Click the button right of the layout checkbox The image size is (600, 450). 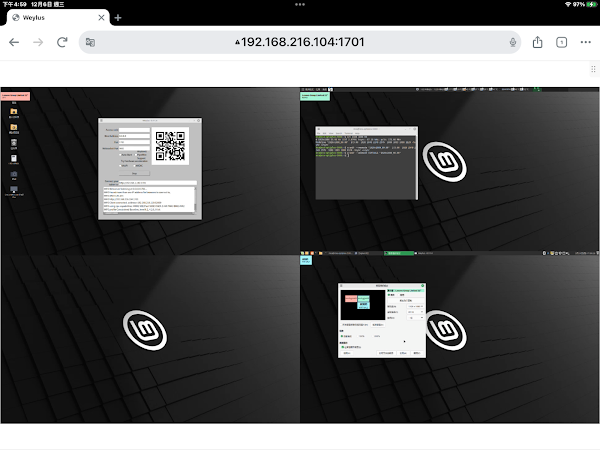[x=378, y=325]
